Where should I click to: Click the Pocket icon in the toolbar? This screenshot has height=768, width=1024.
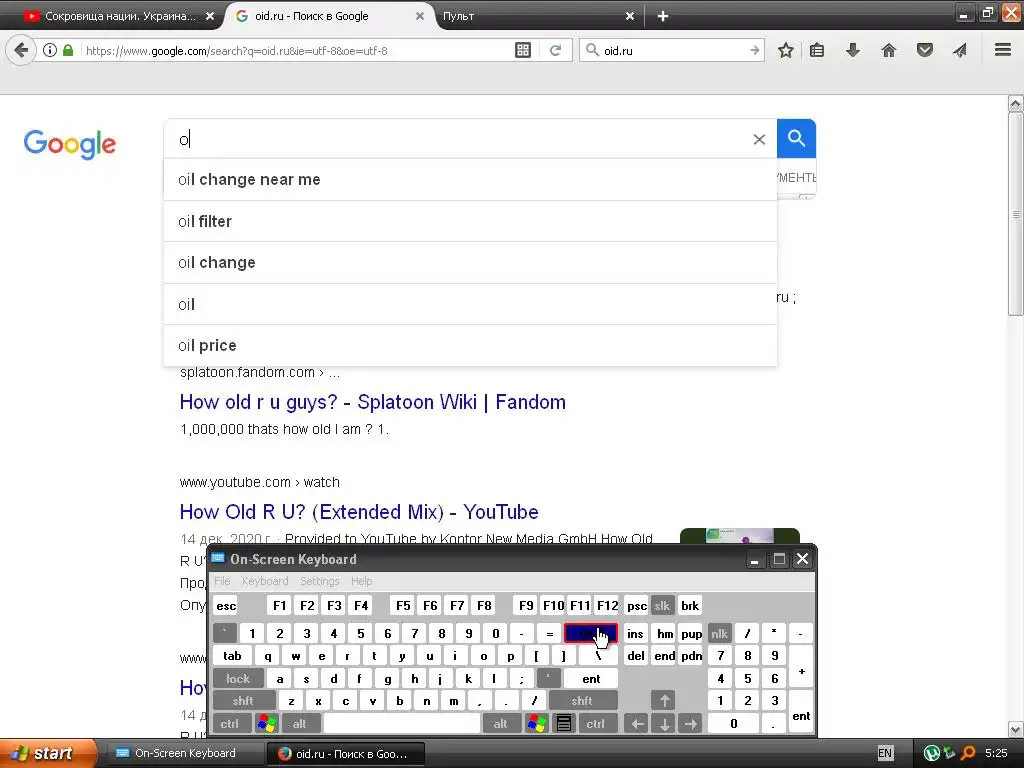[x=925, y=50]
